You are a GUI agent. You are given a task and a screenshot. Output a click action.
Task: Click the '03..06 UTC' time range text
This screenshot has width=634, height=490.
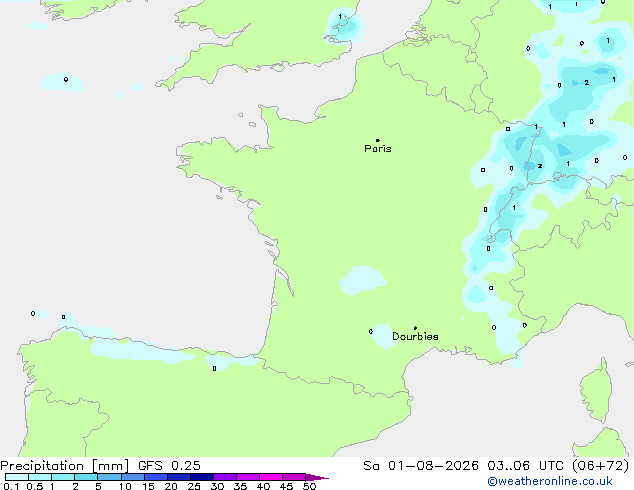(525, 466)
